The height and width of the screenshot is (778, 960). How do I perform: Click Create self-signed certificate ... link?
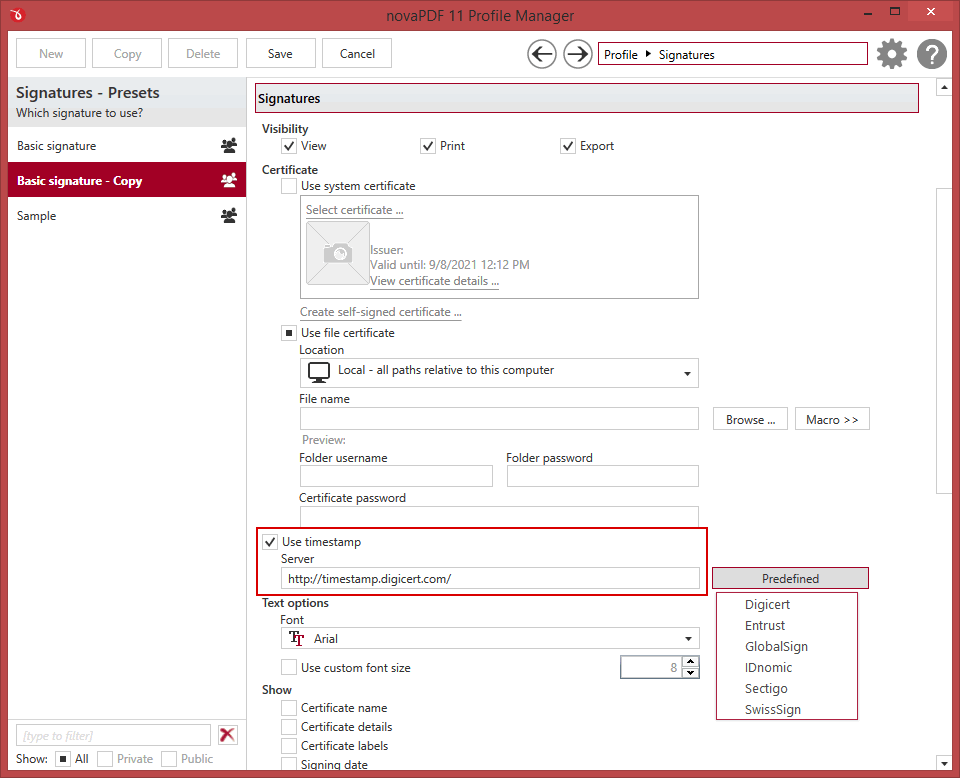pos(380,312)
